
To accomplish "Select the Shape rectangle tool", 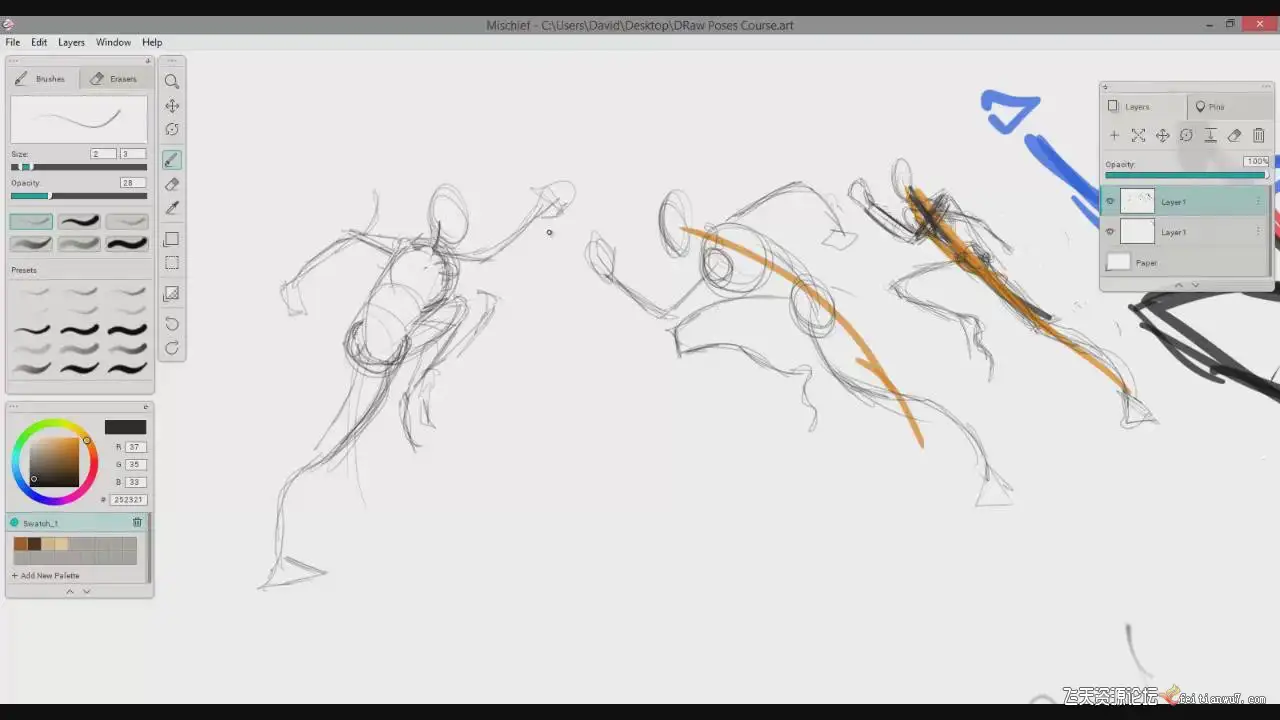I will coord(172,239).
